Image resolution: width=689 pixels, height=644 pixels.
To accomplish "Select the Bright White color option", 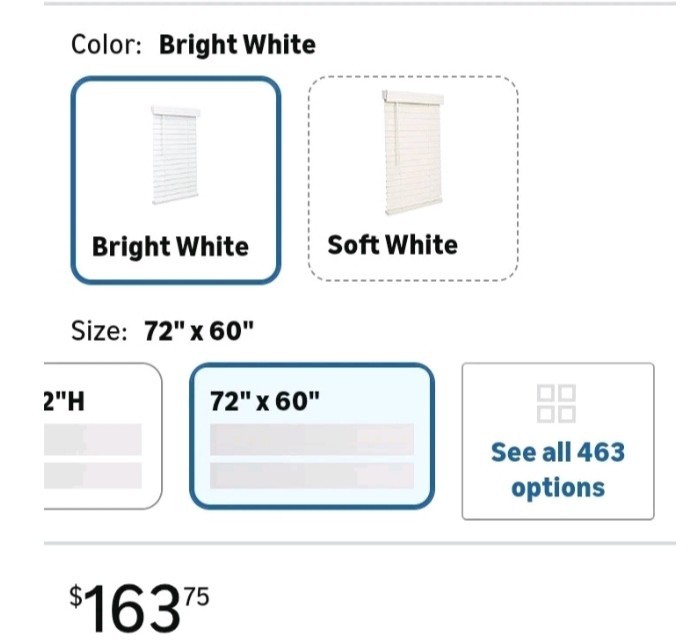I will tap(176, 180).
